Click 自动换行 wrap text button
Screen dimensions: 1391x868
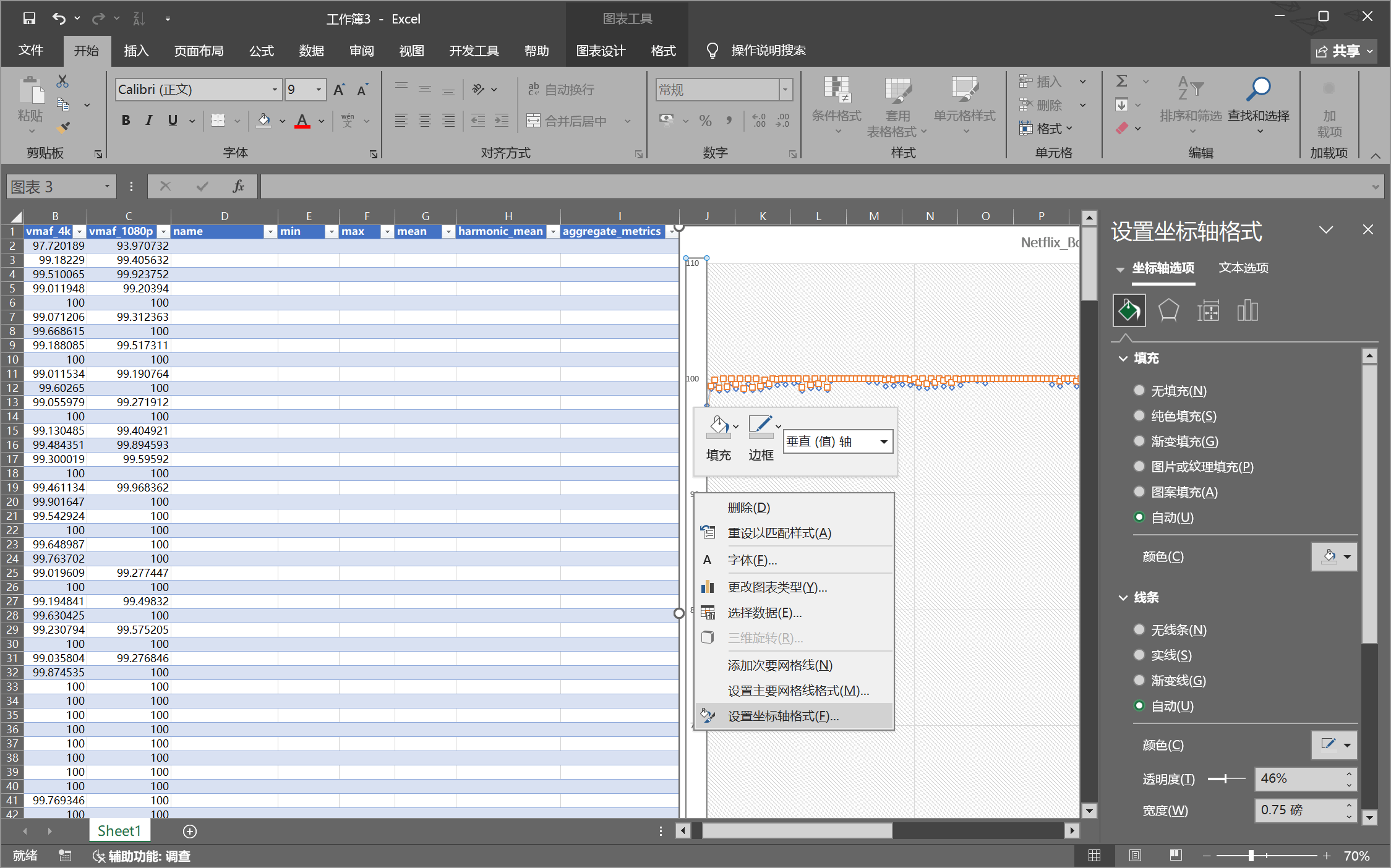coord(561,90)
